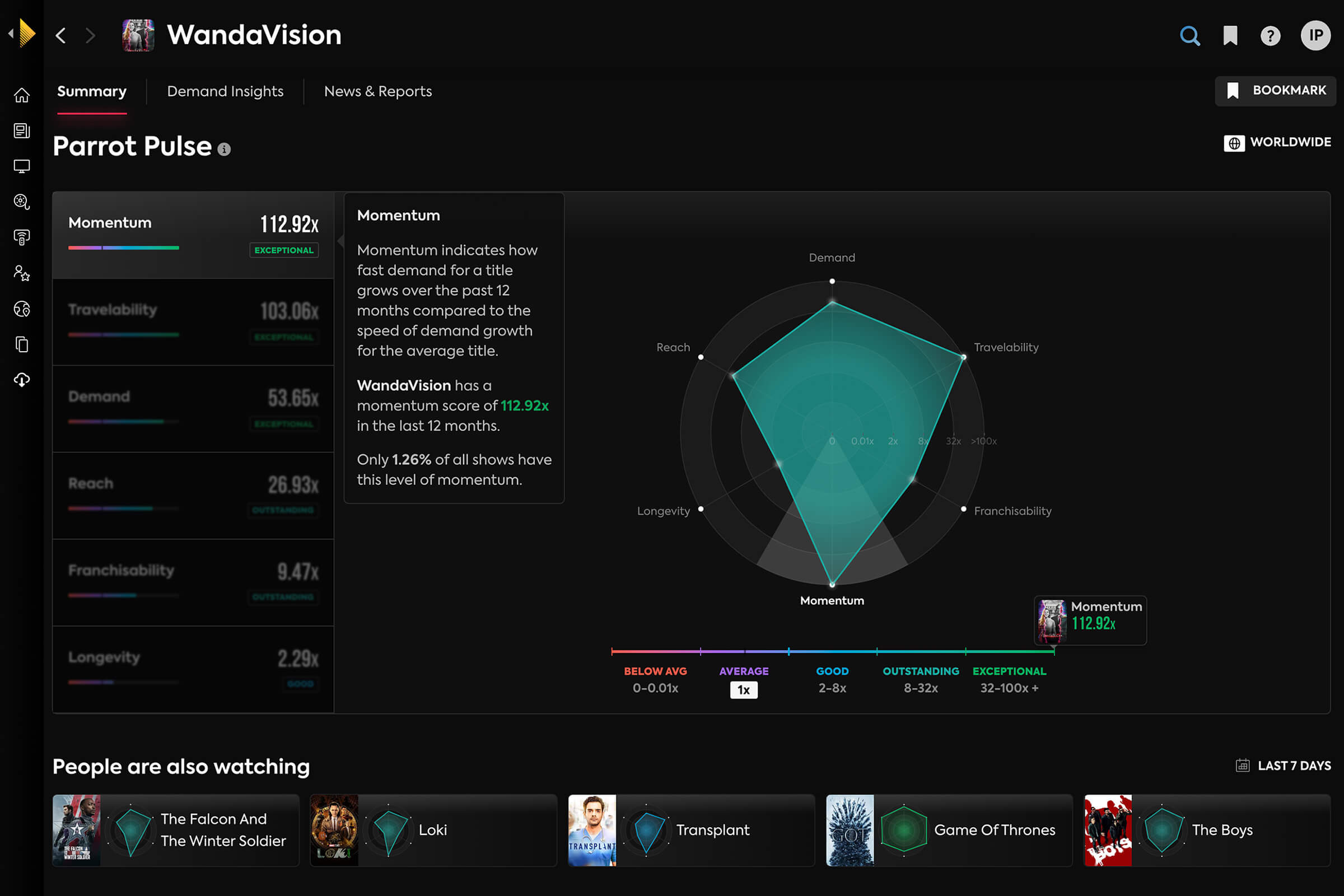Open the Loki show card
The width and height of the screenshot is (1344, 896).
pyautogui.click(x=433, y=830)
